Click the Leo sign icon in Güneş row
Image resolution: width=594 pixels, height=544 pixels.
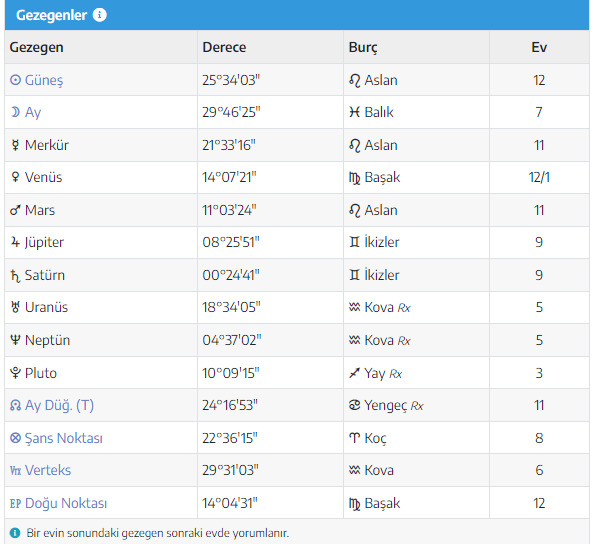(x=355, y=80)
